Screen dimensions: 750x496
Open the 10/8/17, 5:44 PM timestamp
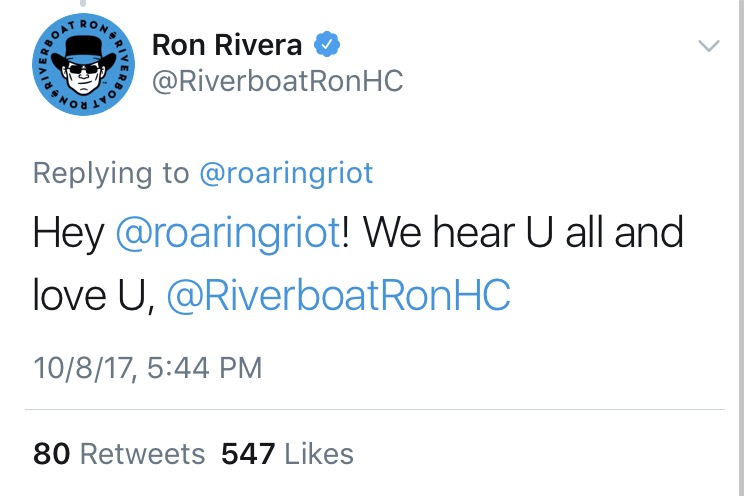(x=148, y=368)
